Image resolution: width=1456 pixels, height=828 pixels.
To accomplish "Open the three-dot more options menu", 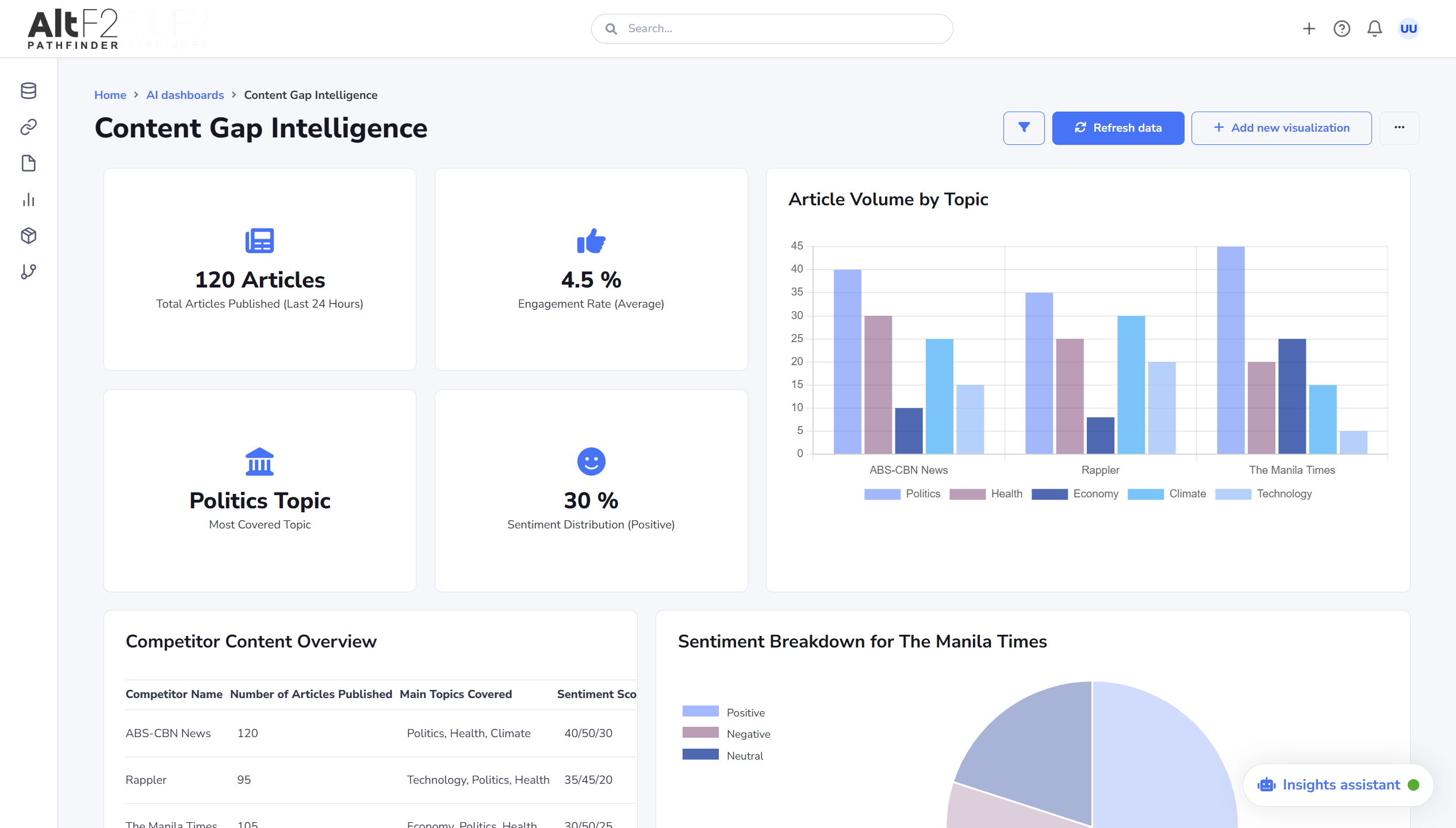I will [1399, 128].
